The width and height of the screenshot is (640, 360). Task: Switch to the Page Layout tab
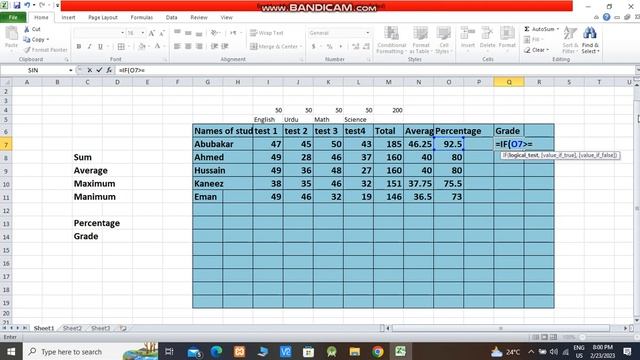click(103, 18)
